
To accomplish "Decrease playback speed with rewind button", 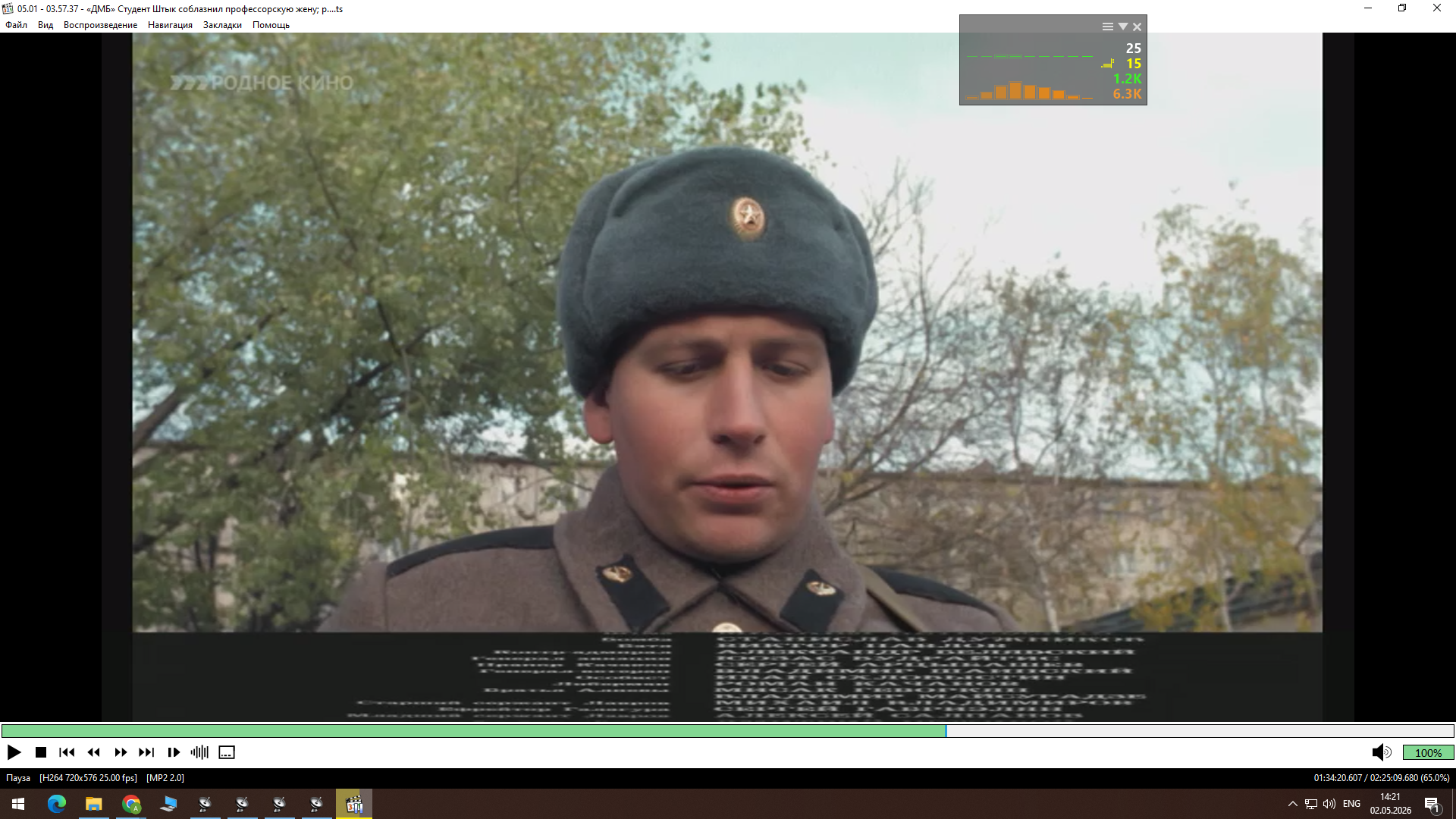I will coord(94,752).
